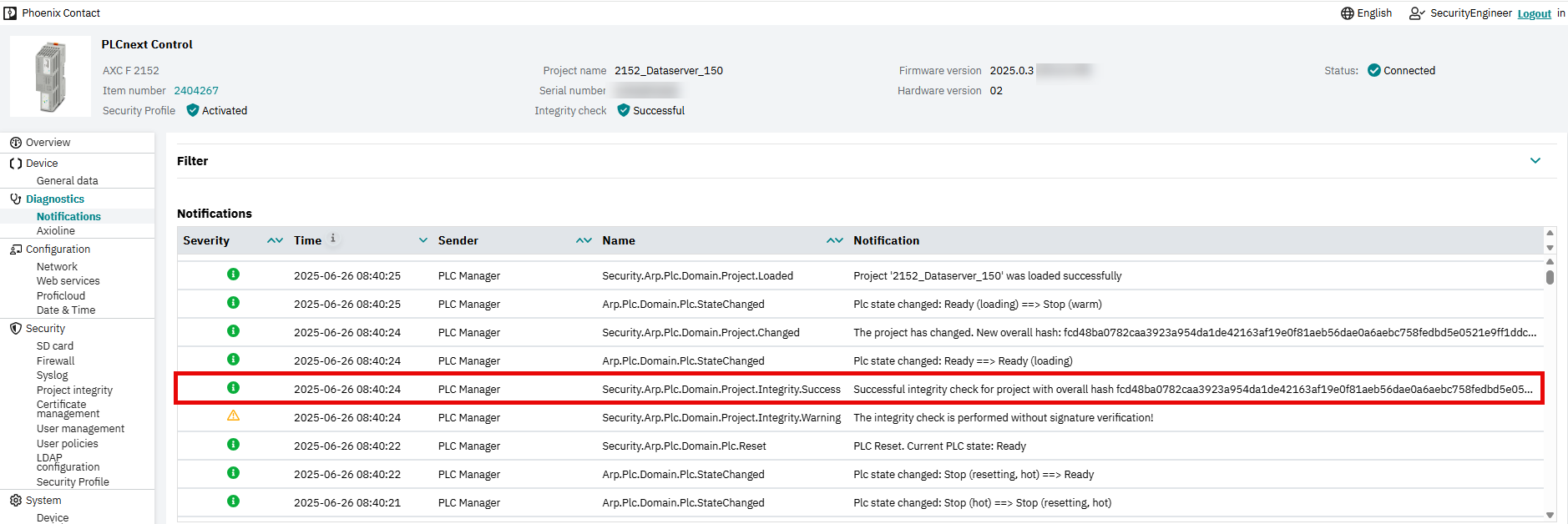Click the Integrity check Successful shield icon

624,110
